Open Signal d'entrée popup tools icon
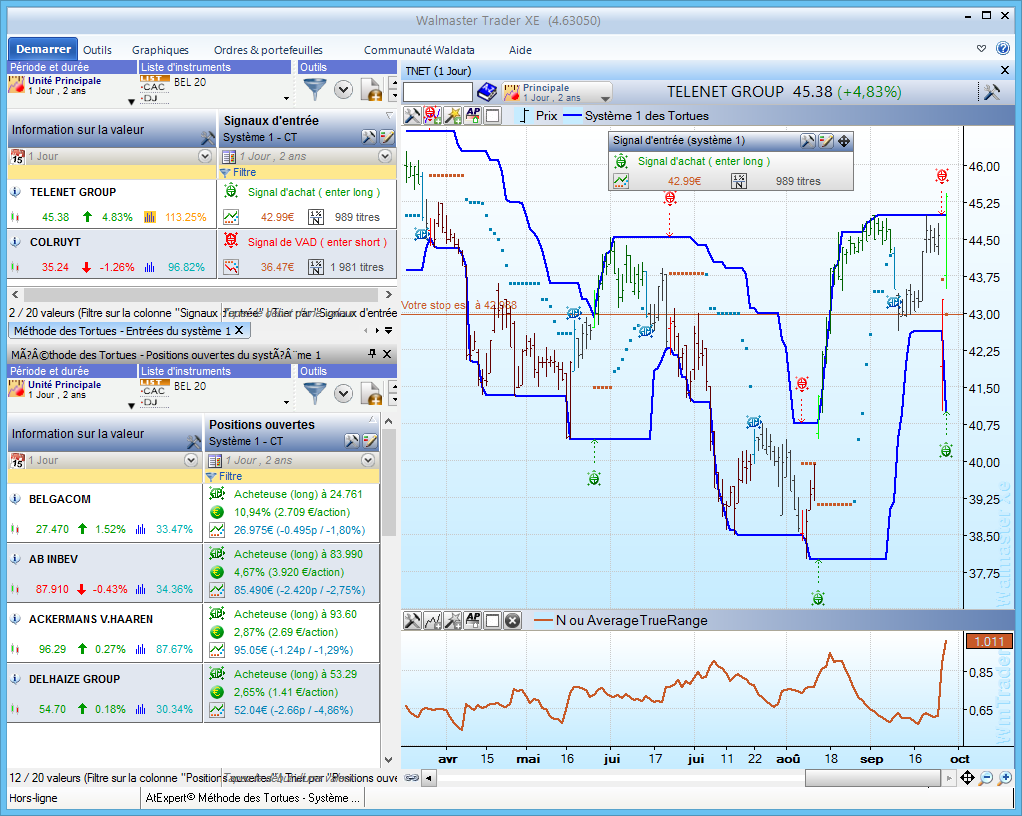Screen dimensions: 1022x816 [x=808, y=141]
